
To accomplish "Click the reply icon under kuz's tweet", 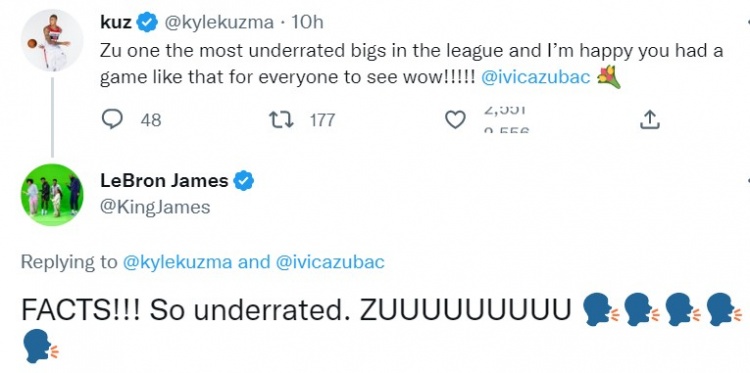I will 112,120.
